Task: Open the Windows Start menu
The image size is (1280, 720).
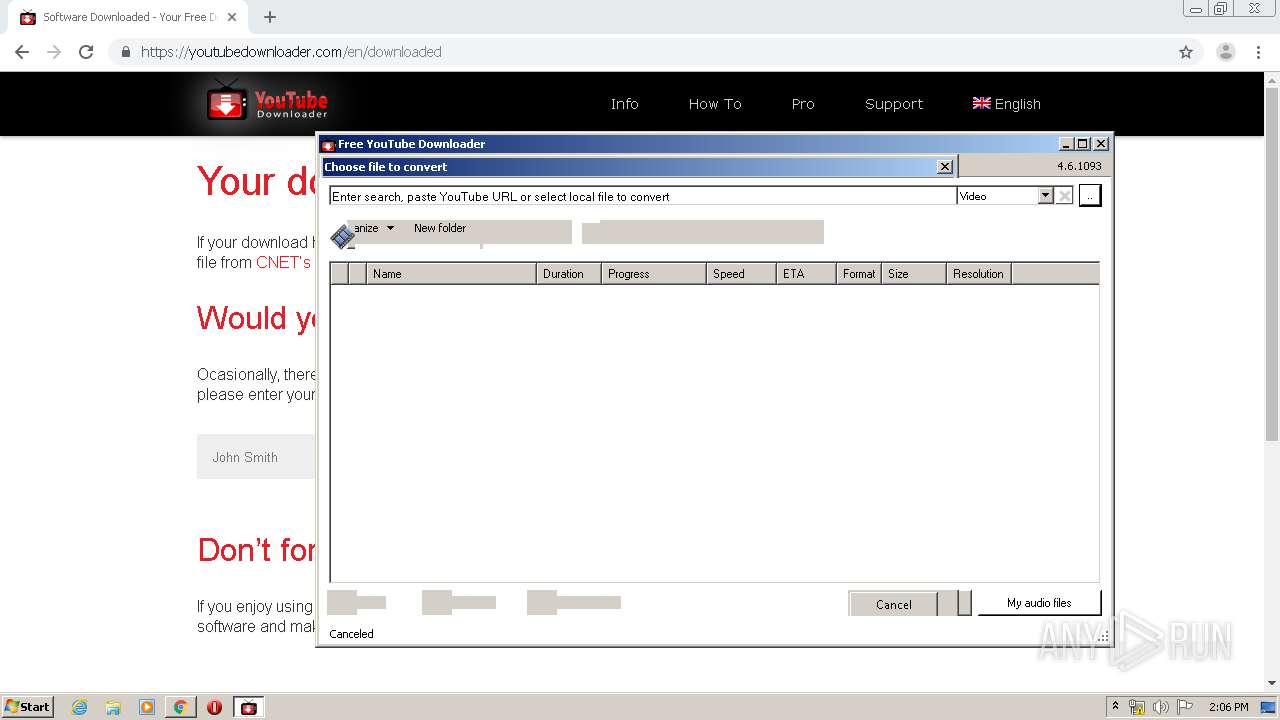Action: point(28,706)
